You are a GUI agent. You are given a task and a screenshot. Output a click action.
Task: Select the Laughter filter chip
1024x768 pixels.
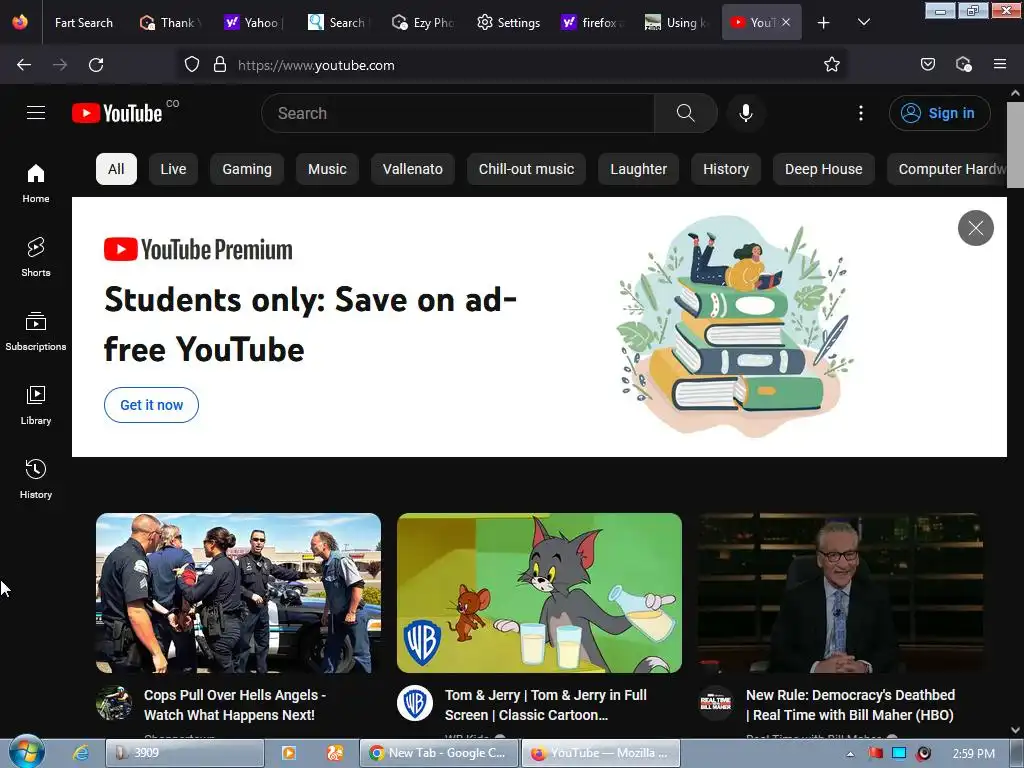coord(639,169)
